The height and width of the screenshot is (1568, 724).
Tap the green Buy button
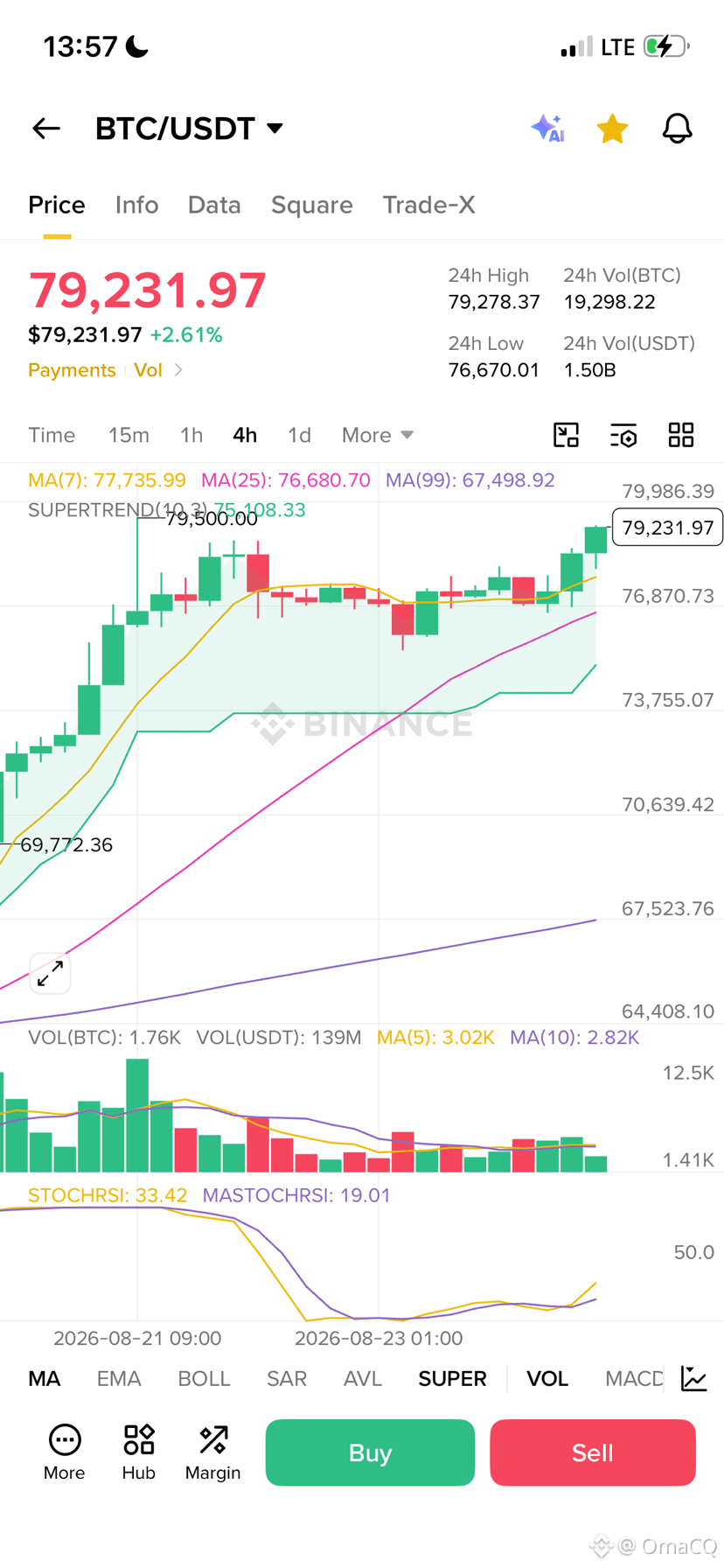[x=370, y=1452]
